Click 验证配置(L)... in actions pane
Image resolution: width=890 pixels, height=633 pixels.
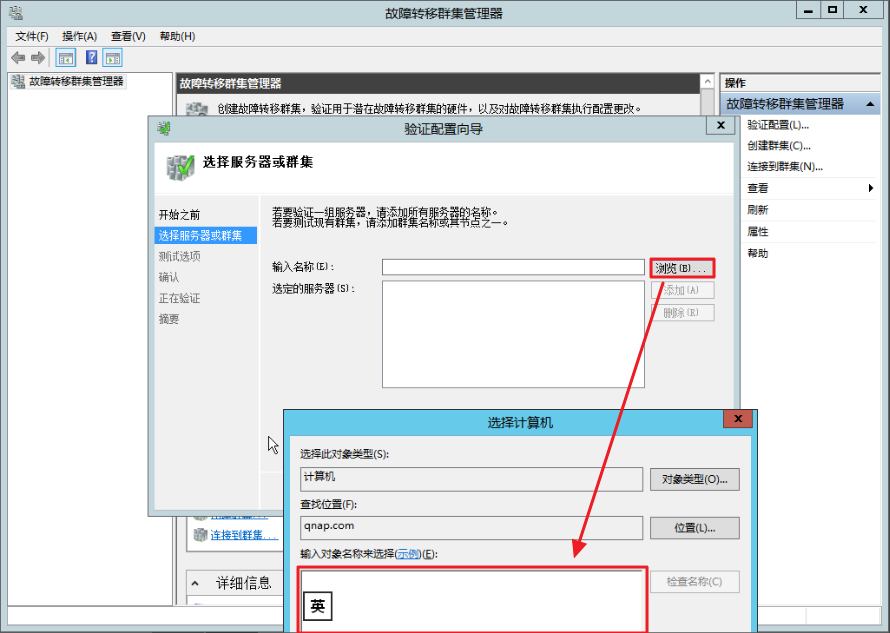coord(778,125)
